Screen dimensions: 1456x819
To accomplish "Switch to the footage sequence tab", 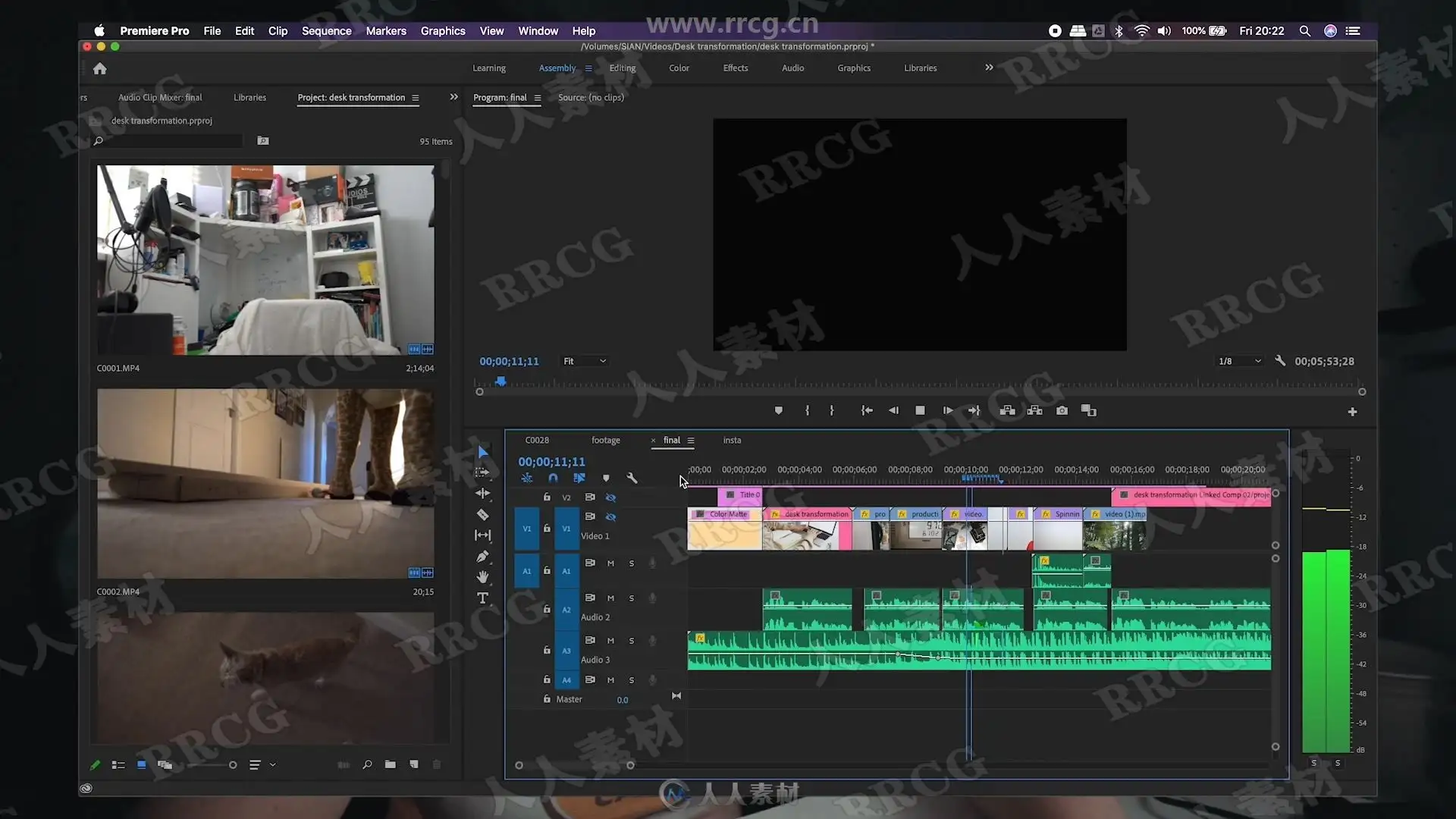I will [x=605, y=440].
